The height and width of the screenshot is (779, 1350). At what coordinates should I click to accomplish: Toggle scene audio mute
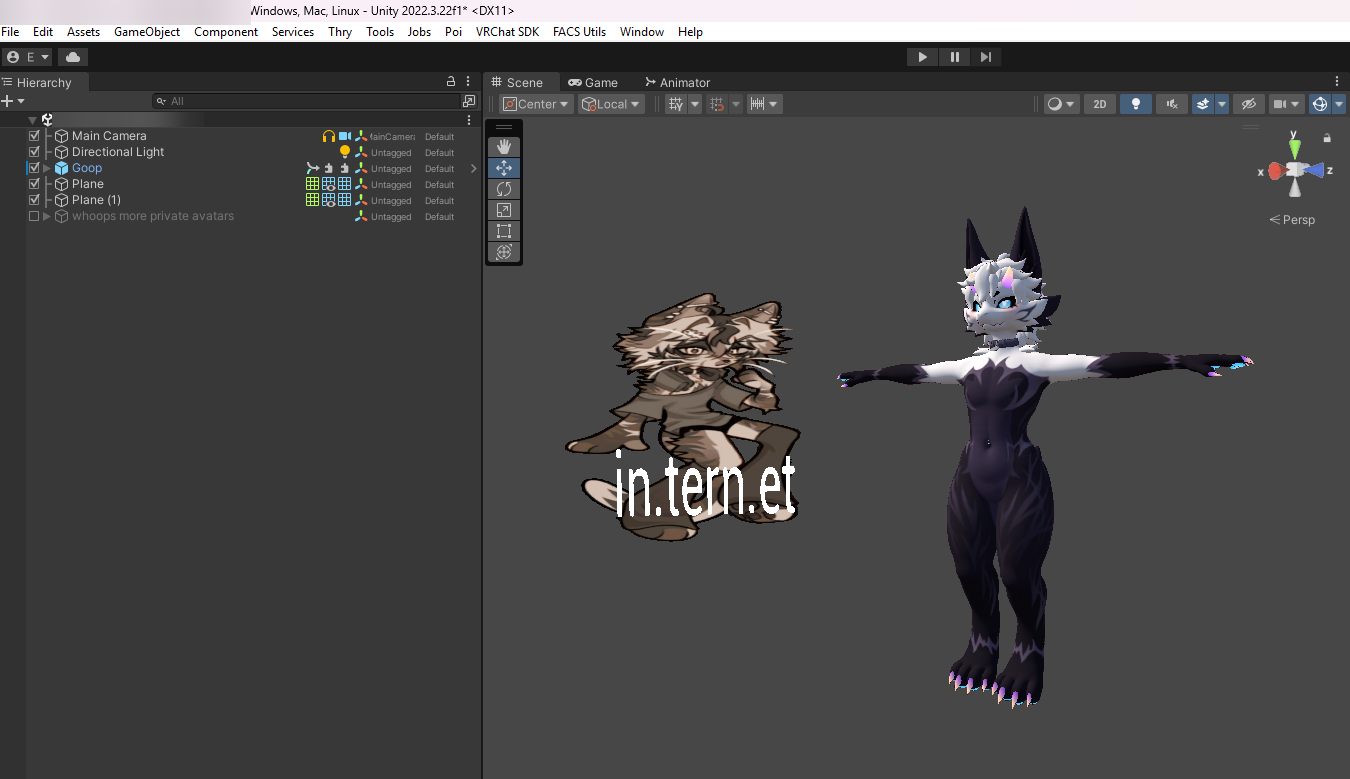pos(1171,104)
